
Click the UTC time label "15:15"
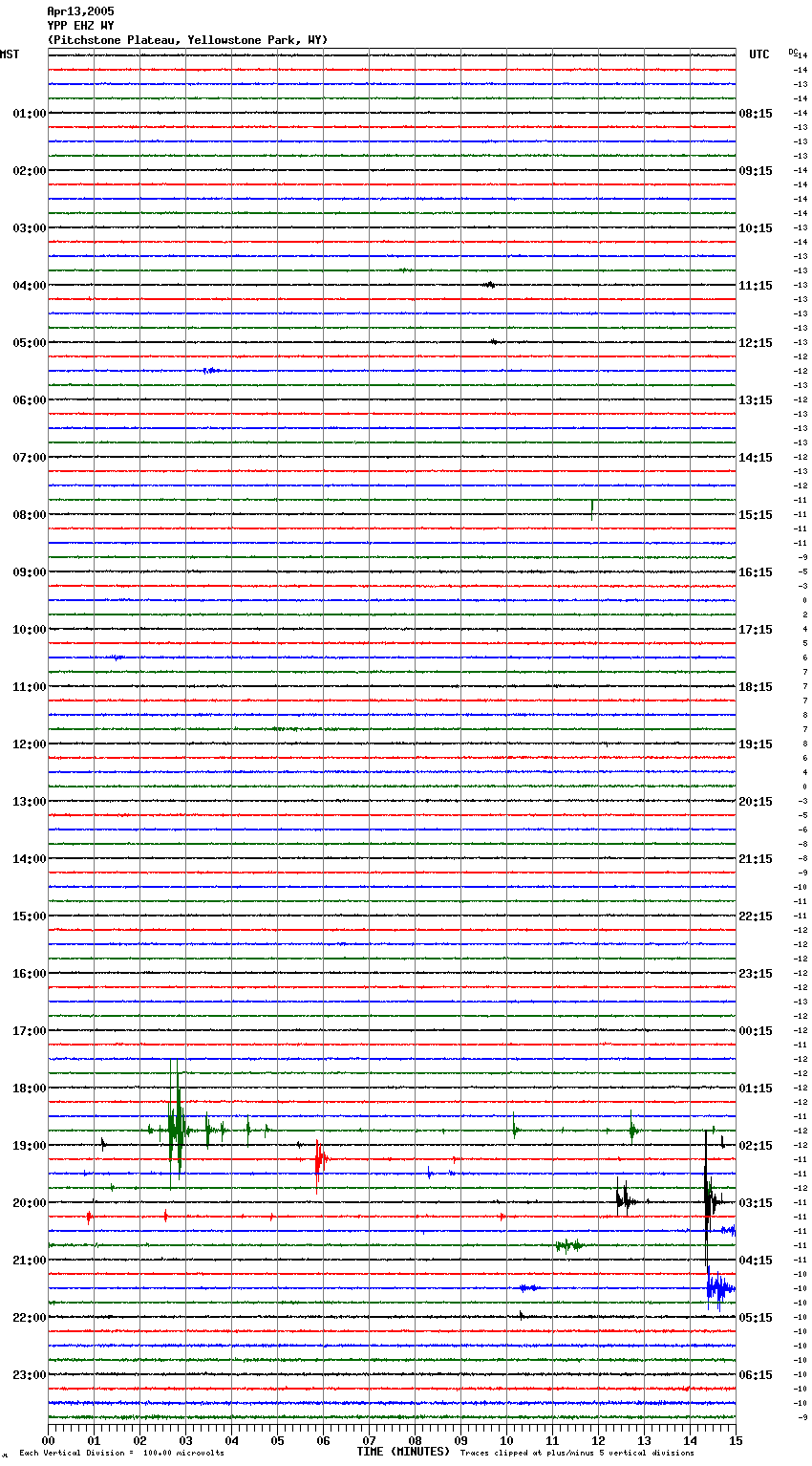[756, 515]
